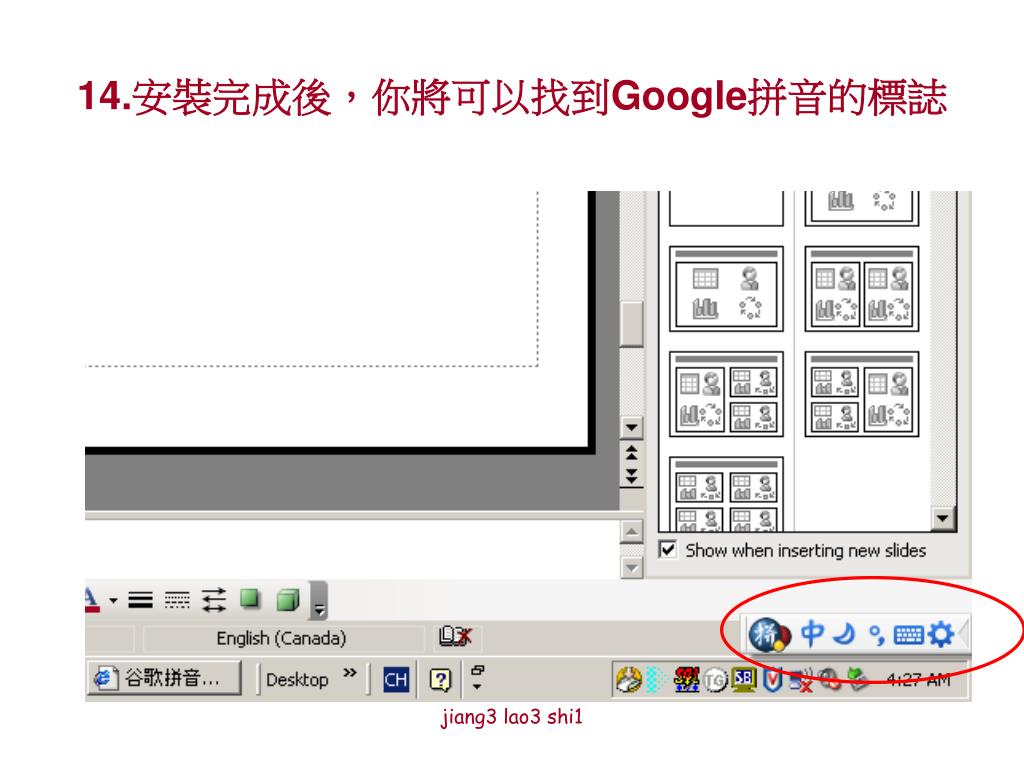The image size is (1024, 768).
Task: Click the notes pane scroll up arrow
Action: coord(632,532)
